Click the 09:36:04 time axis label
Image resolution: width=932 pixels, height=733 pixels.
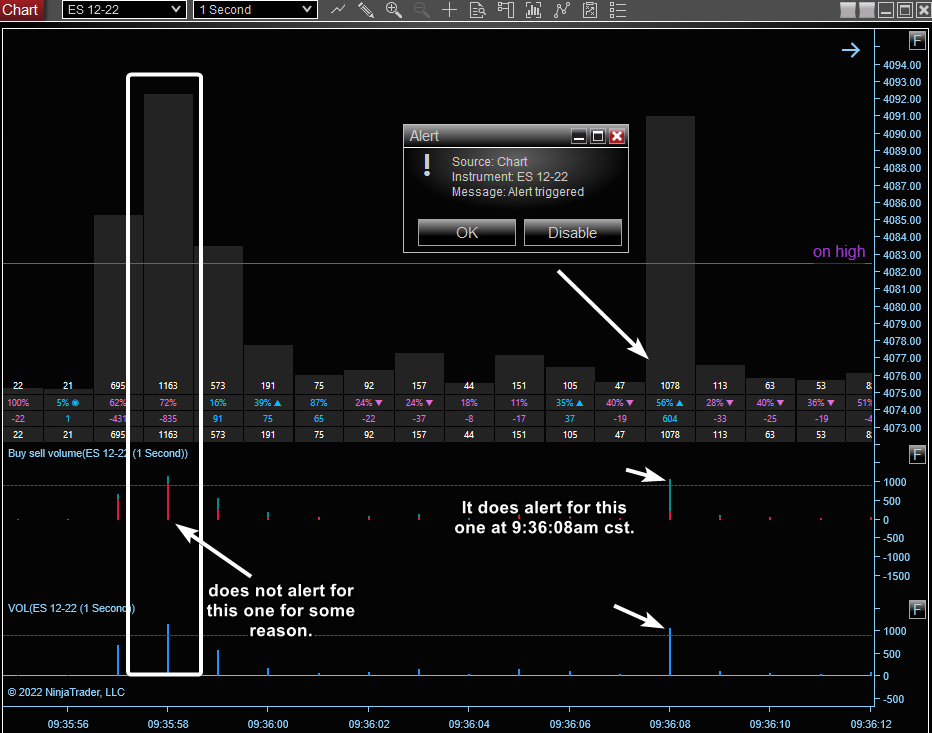(x=469, y=724)
